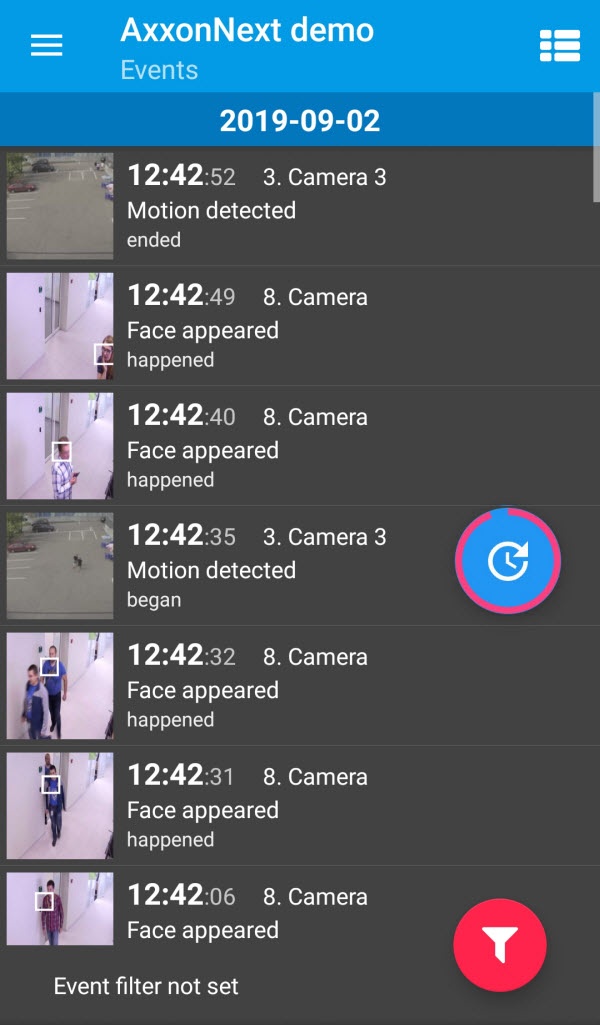Open the red event filter button
The height and width of the screenshot is (1025, 600).
(x=500, y=943)
